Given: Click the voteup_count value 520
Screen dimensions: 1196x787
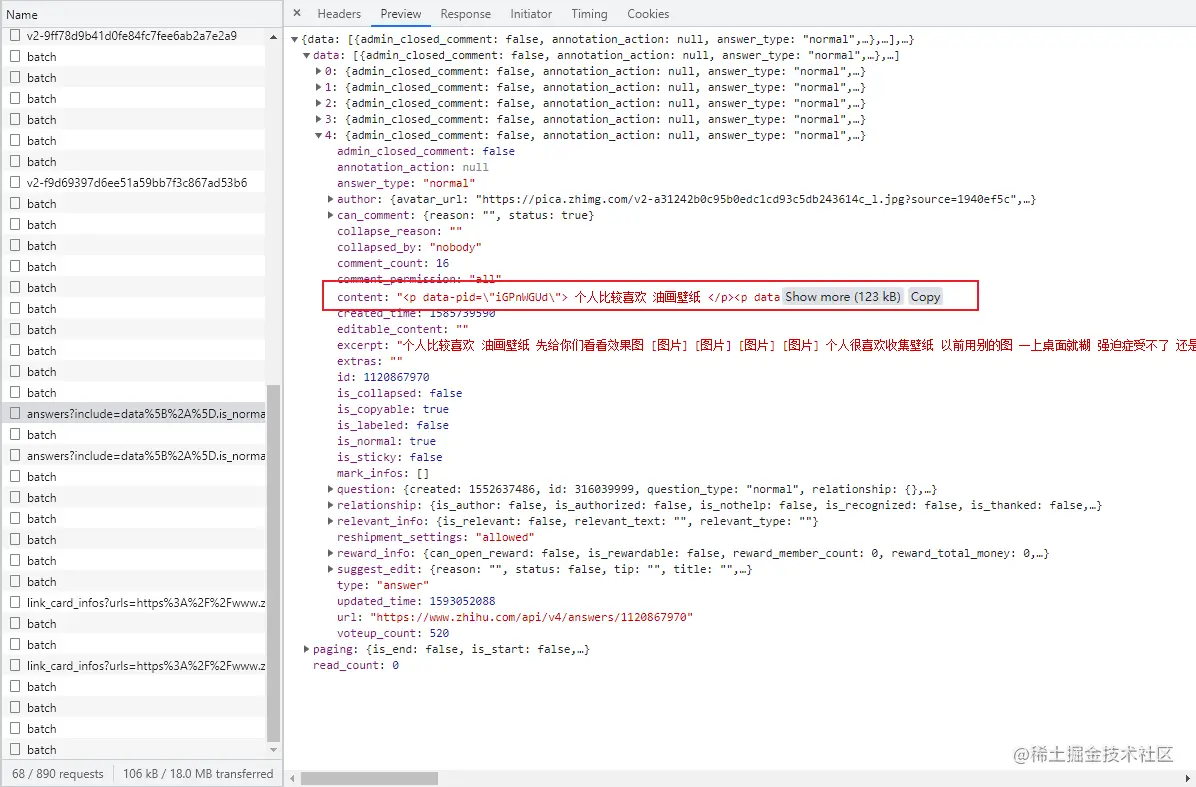Looking at the screenshot, I should click(x=439, y=633).
